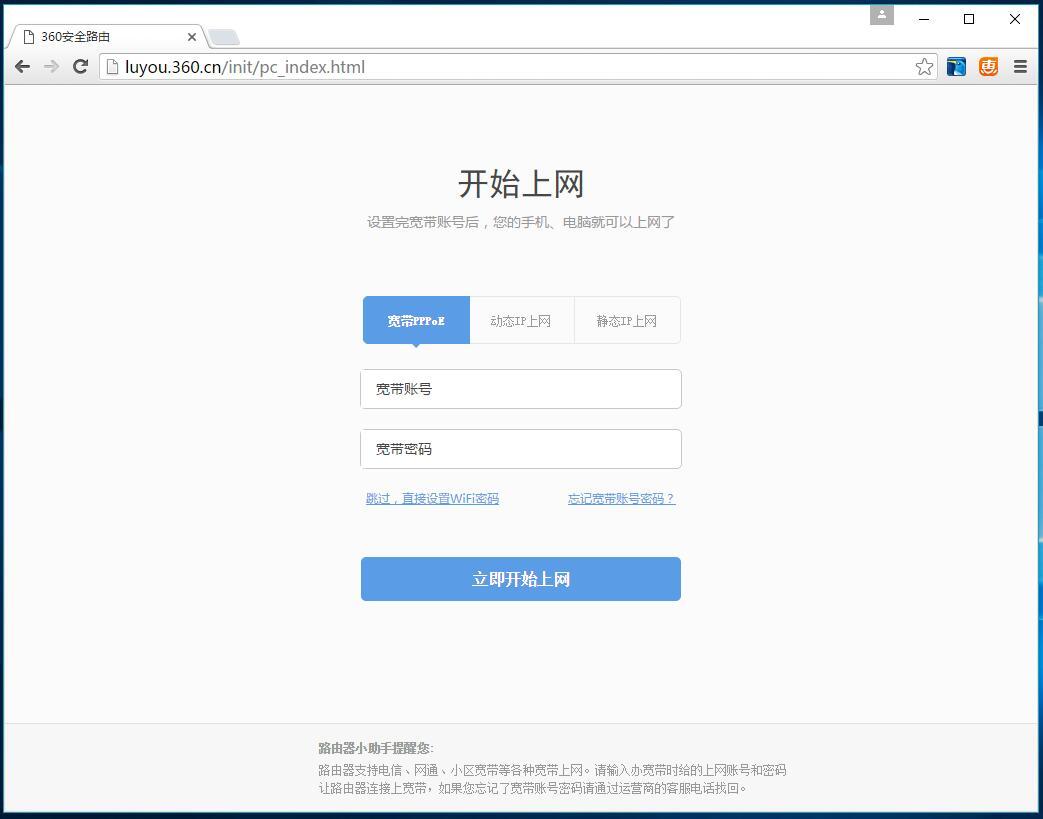Click the 宽带密码 input field
1043x819 pixels.
(x=520, y=448)
